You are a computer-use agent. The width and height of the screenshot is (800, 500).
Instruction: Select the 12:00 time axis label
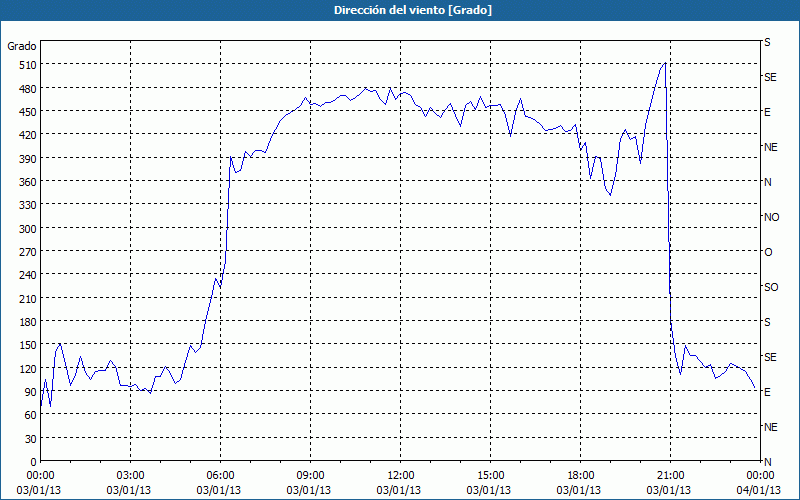tap(401, 476)
